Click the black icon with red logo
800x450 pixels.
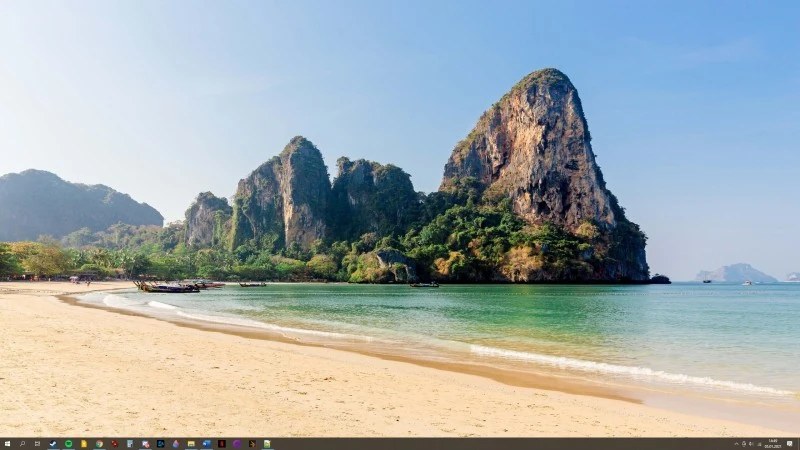(222, 443)
